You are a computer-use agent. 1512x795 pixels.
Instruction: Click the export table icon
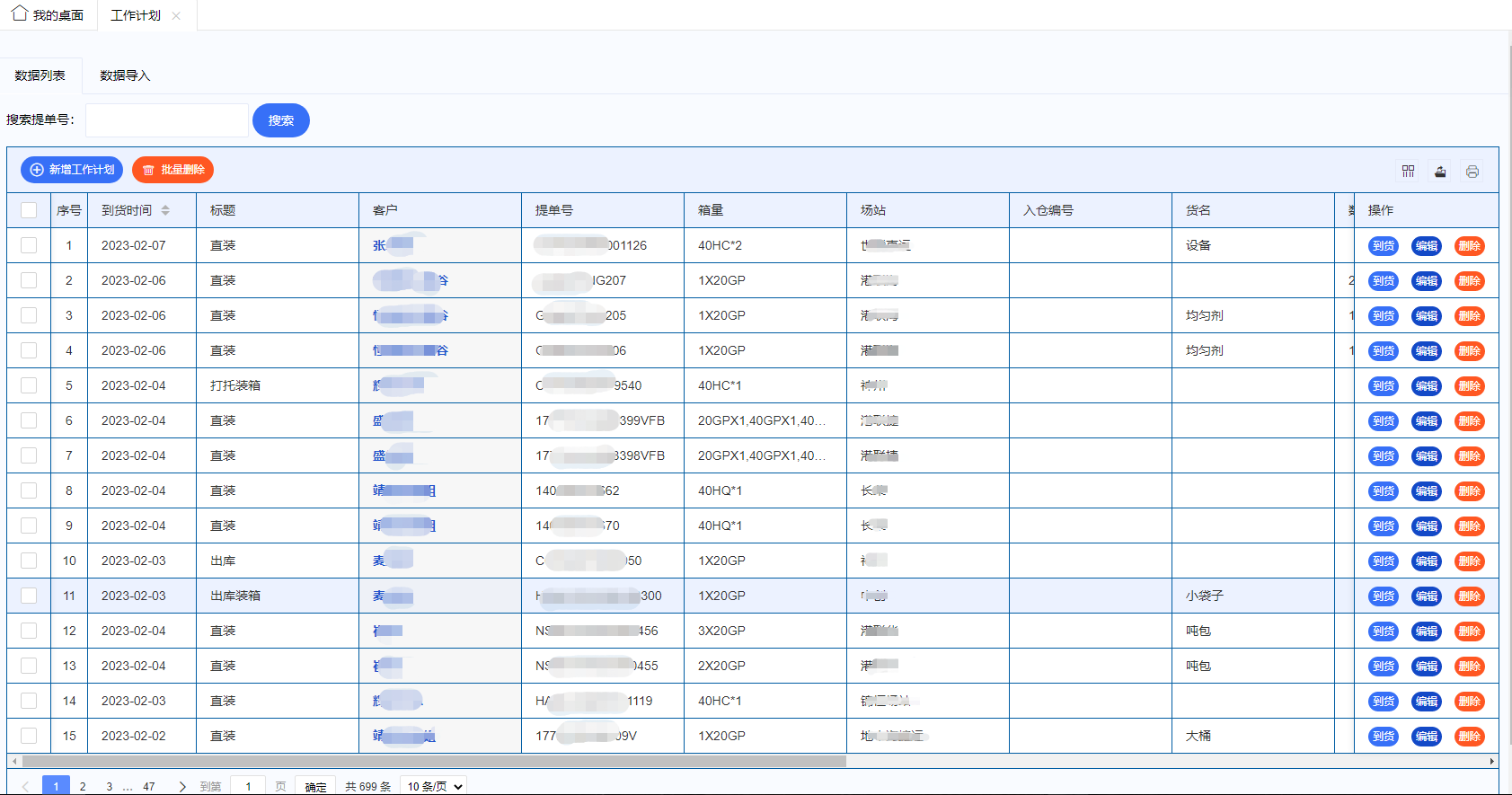click(x=1440, y=171)
